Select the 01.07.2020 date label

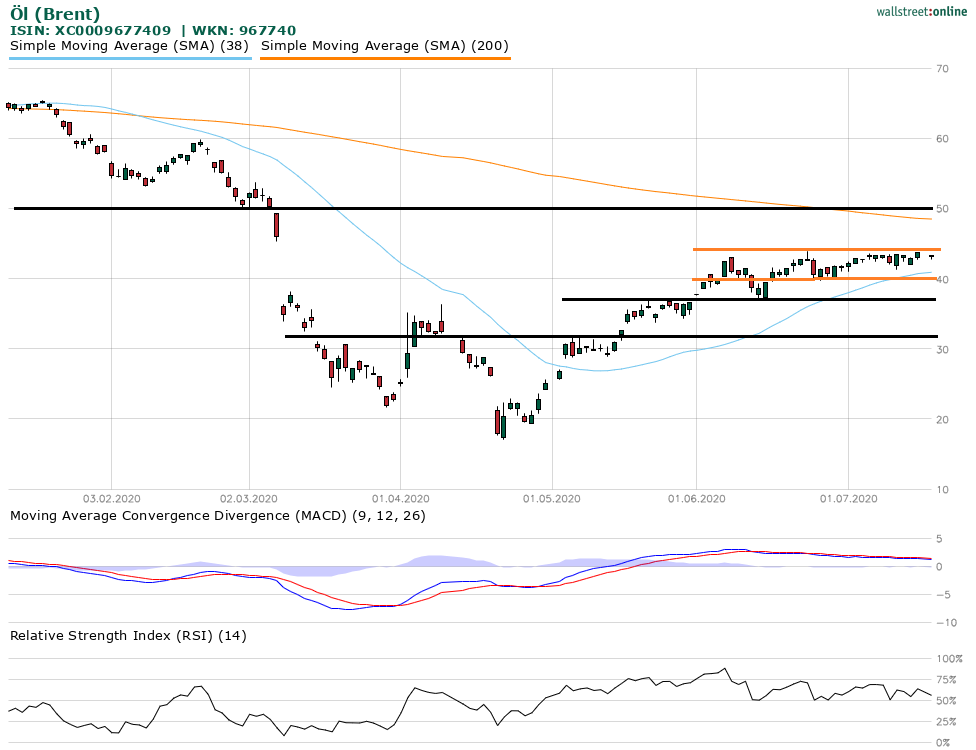click(x=848, y=498)
